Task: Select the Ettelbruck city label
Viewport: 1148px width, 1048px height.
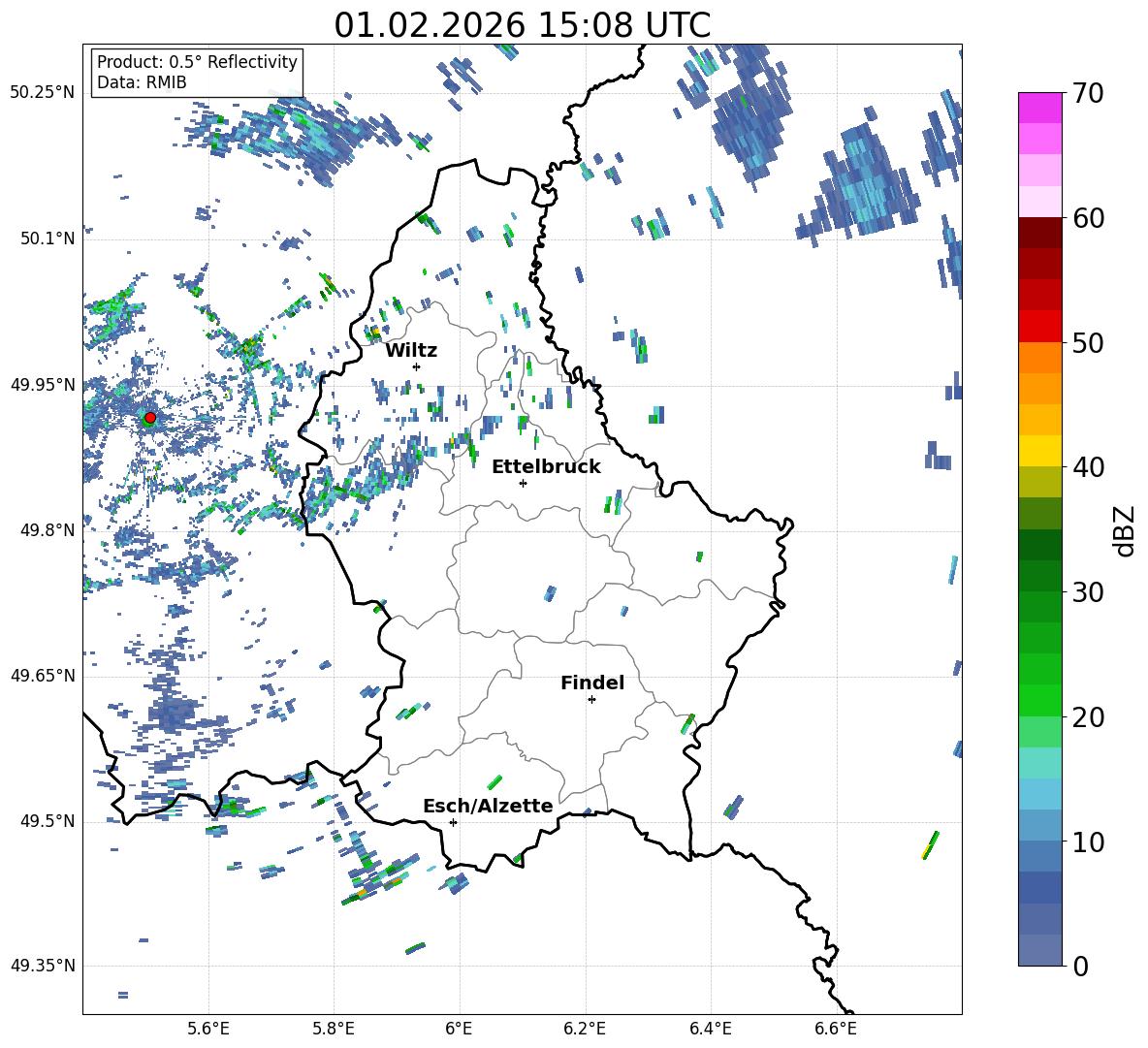Action: pyautogui.click(x=546, y=467)
